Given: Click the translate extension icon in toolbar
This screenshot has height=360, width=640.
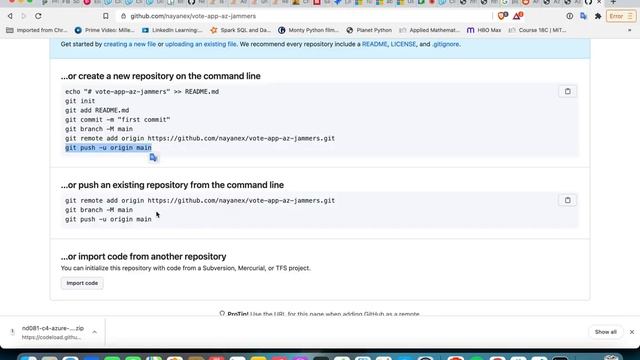Looking at the screenshot, I should tap(583, 16).
